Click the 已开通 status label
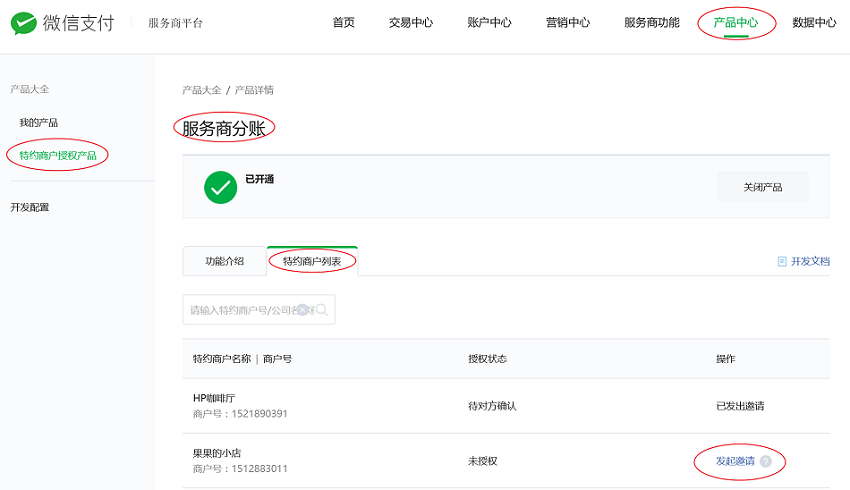Viewport: 850px width, 490px height. [260, 179]
